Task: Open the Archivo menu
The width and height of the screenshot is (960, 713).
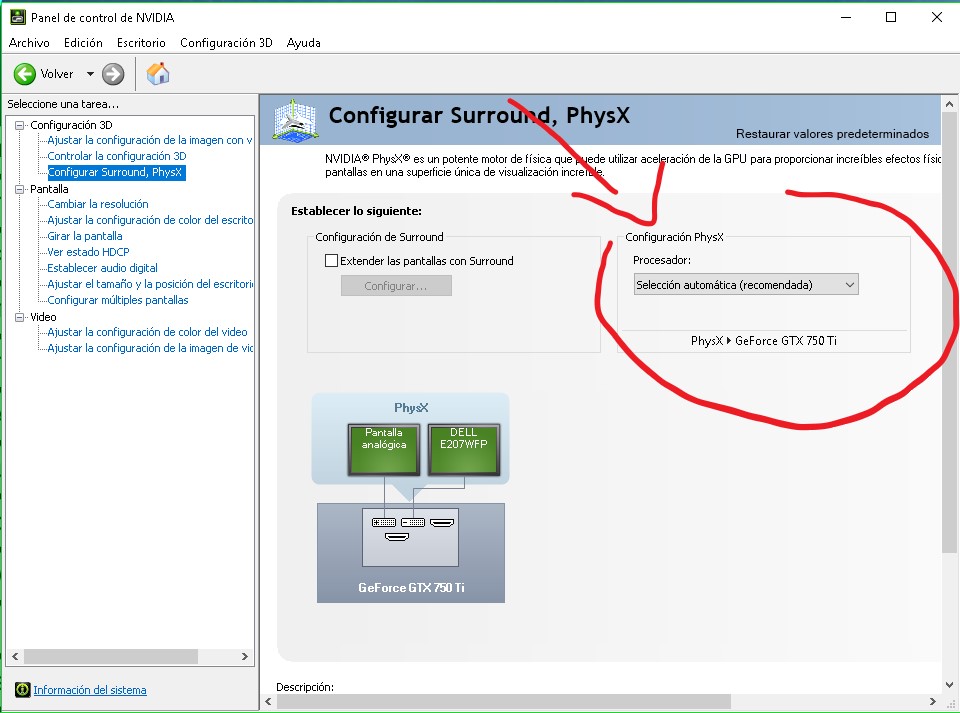Action: point(29,43)
